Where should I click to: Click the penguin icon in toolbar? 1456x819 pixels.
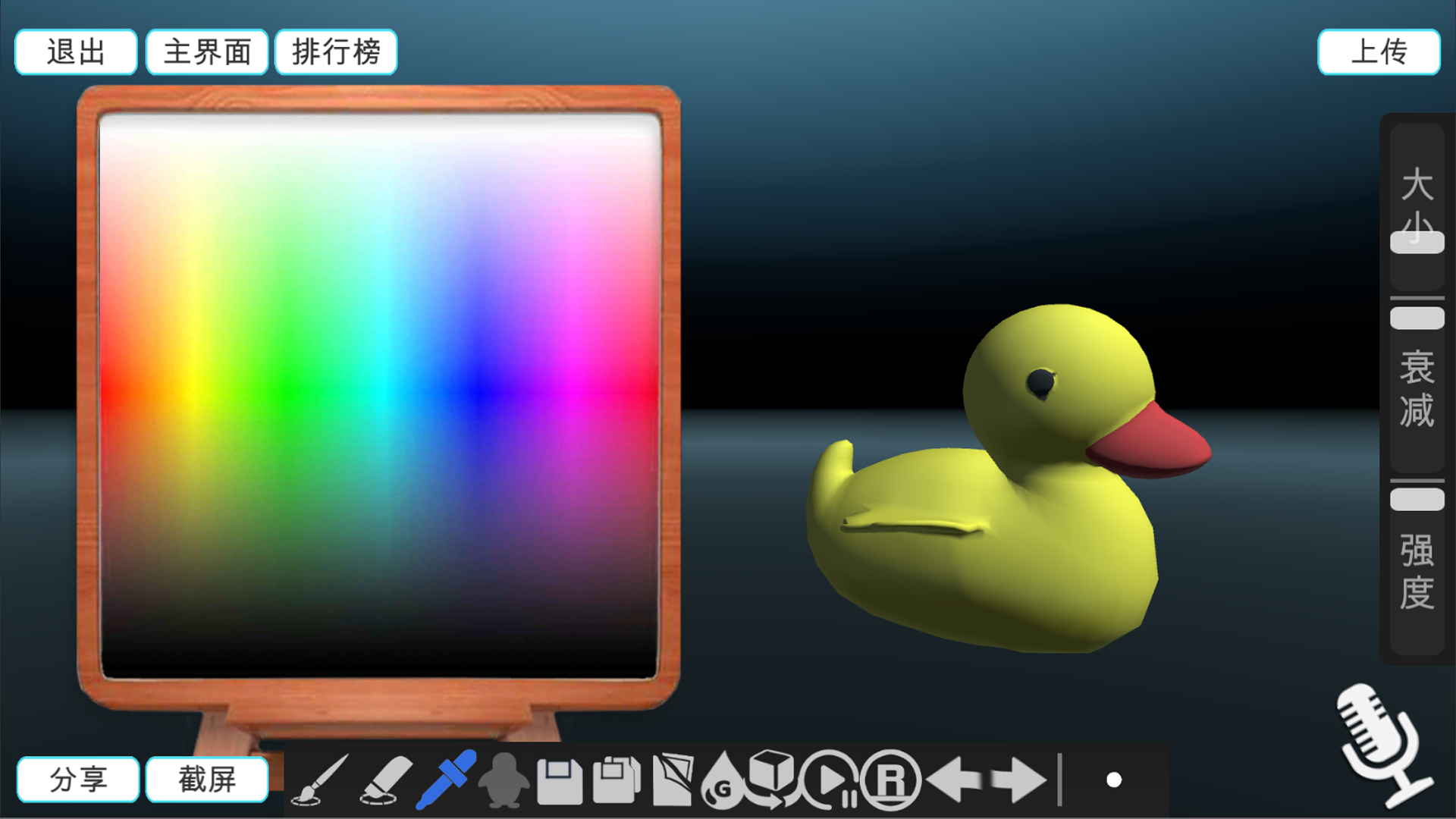(x=504, y=780)
